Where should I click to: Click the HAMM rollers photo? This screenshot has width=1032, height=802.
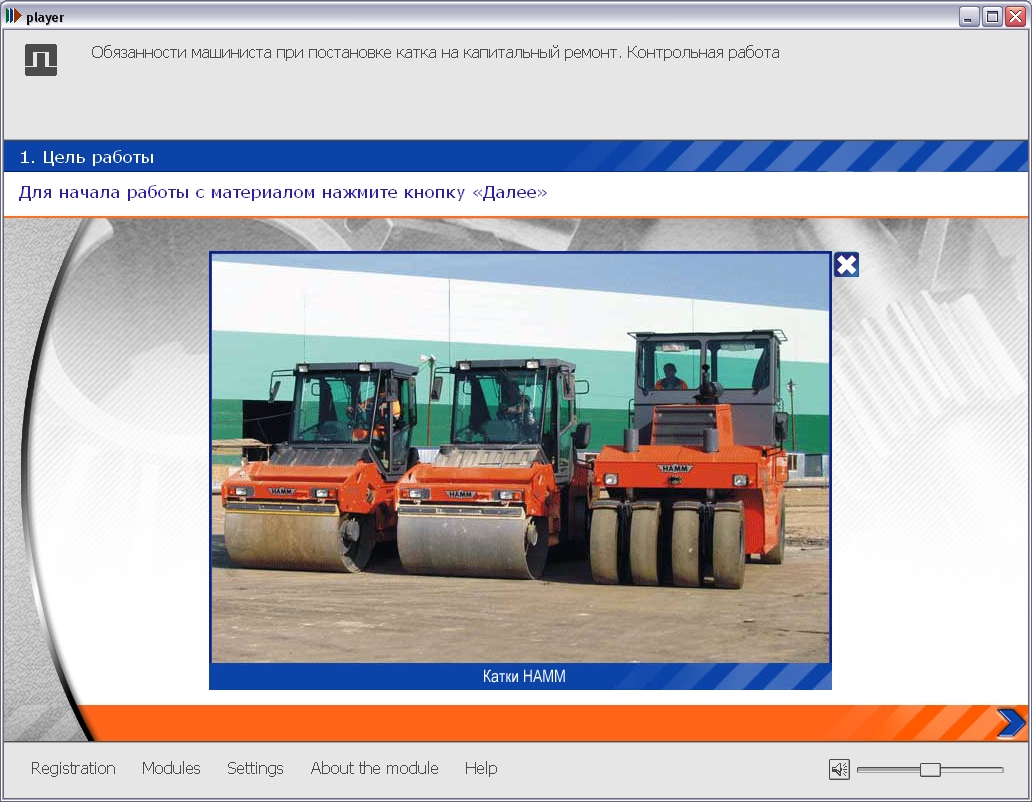click(x=520, y=459)
